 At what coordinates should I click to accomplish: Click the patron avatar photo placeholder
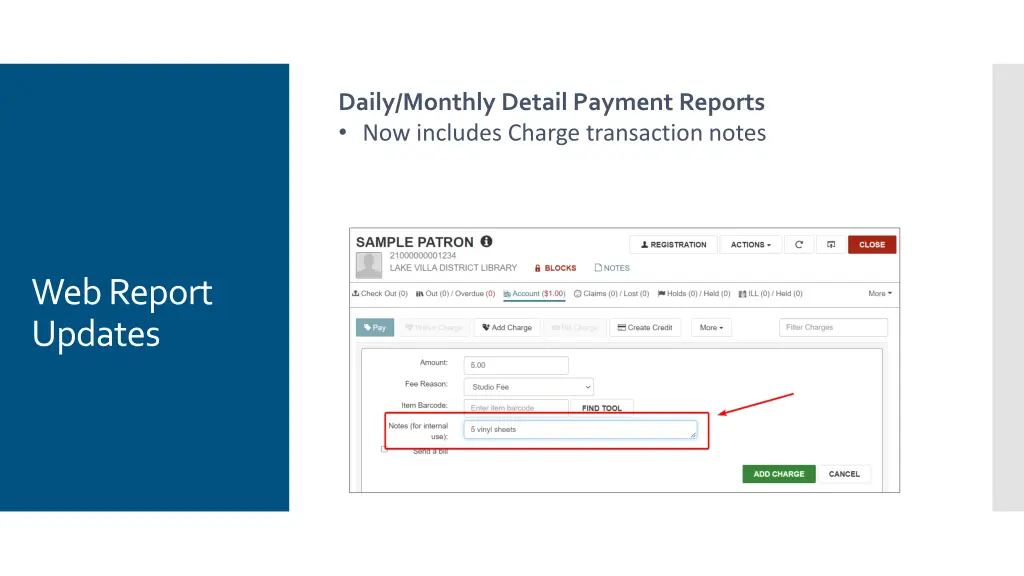pos(369,264)
